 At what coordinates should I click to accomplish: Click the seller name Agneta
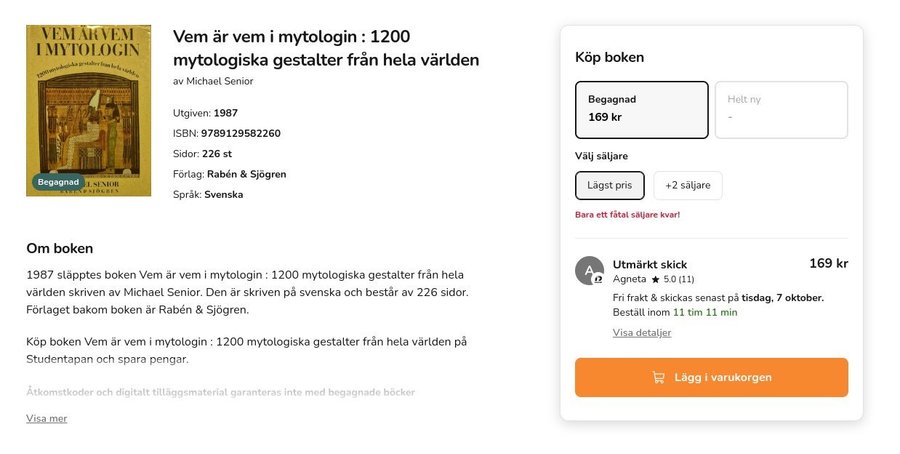coord(629,279)
